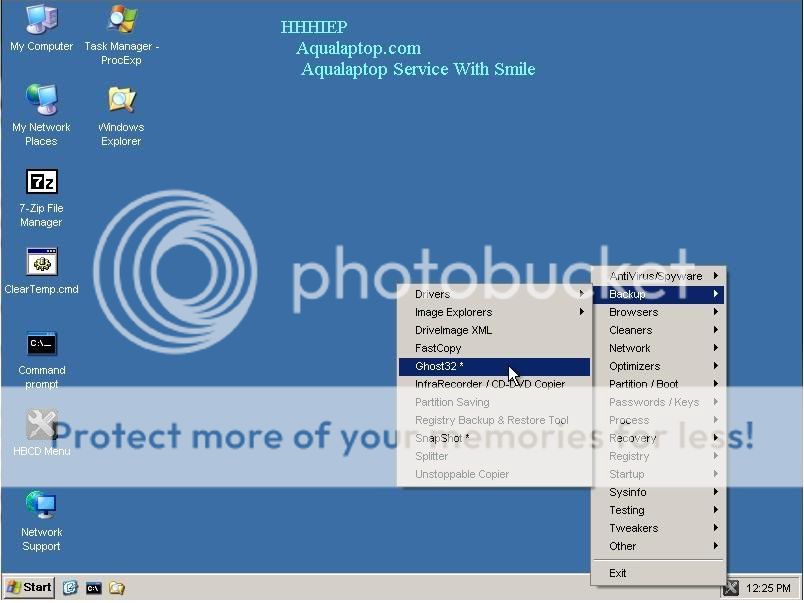The width and height of the screenshot is (804, 603).
Task: Run the ClearTemp.cmd desktop icon
Action: coord(41,264)
